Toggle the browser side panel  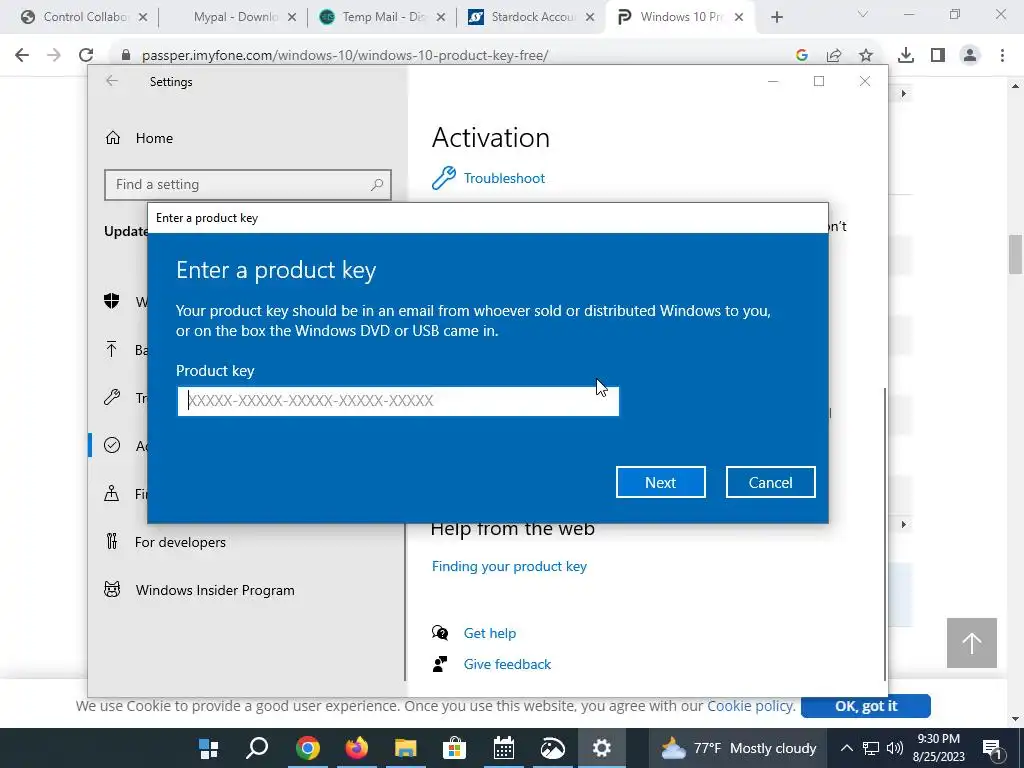coord(938,56)
